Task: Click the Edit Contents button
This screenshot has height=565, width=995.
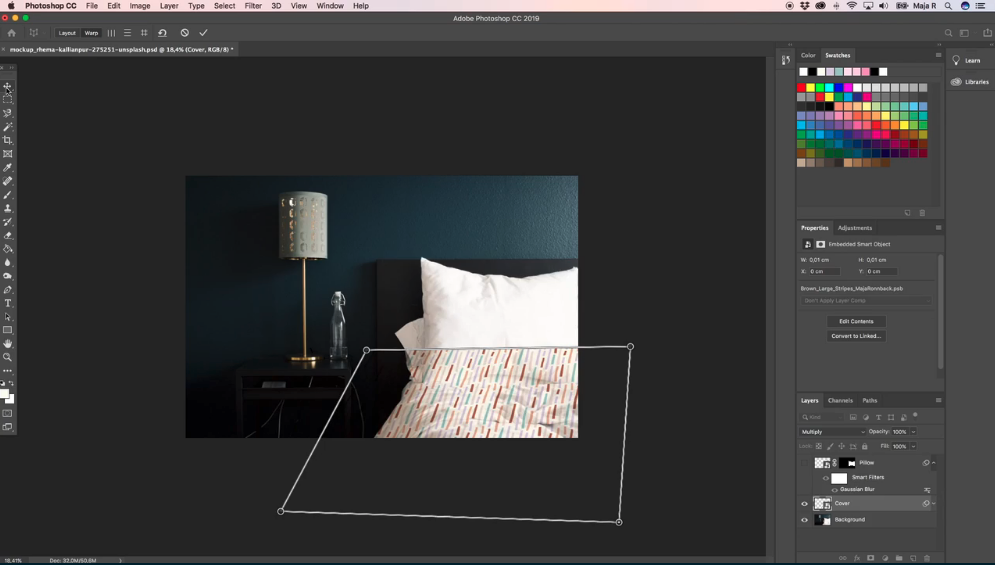Action: pyautogui.click(x=856, y=321)
